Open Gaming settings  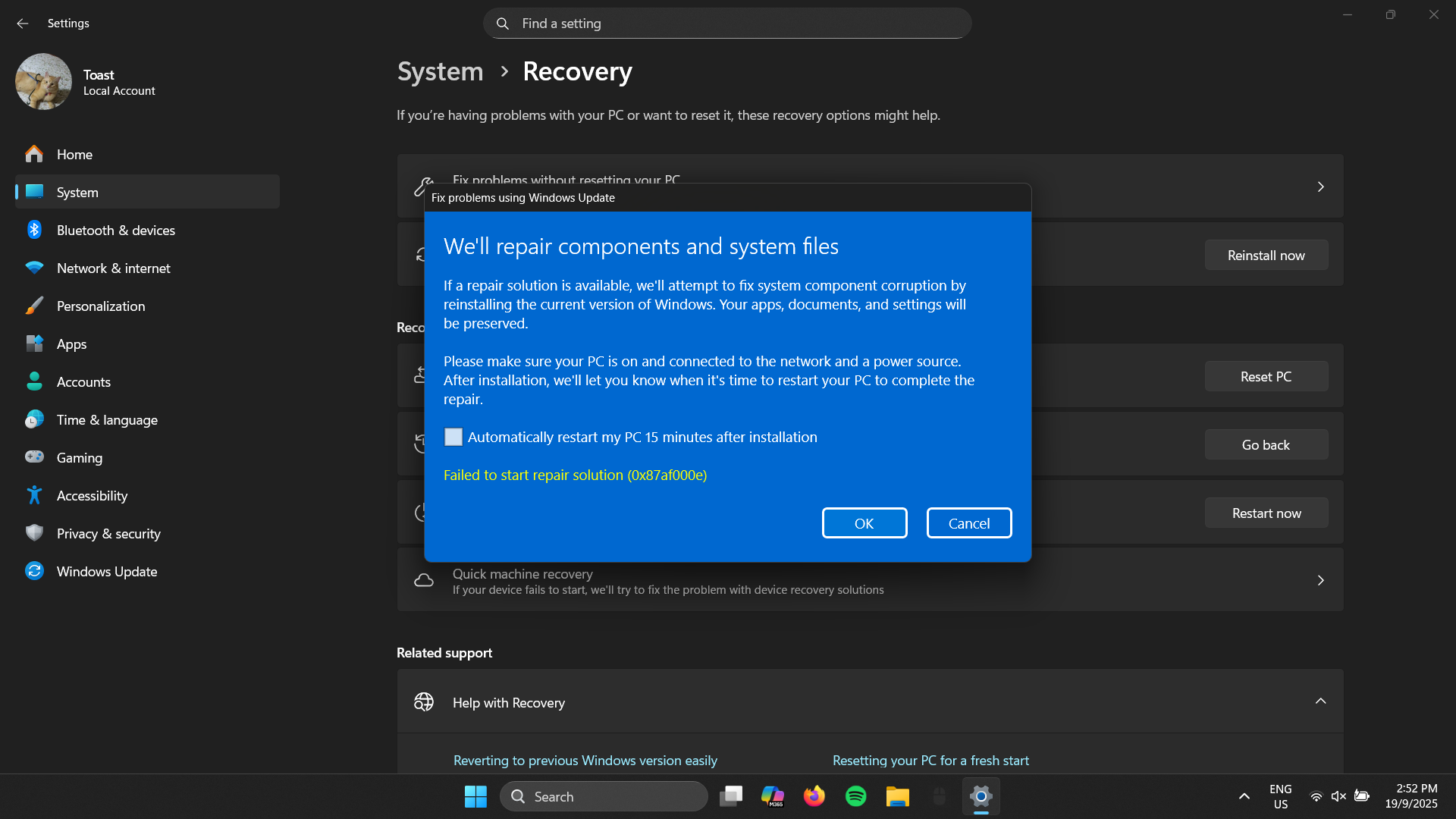pyautogui.click(x=79, y=457)
